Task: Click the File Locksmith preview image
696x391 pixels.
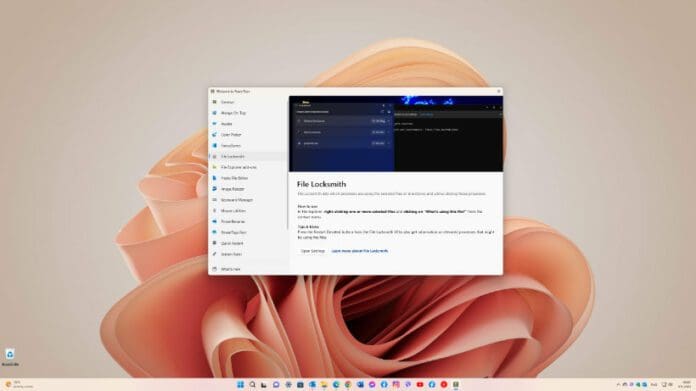Action: pyautogui.click(x=396, y=134)
